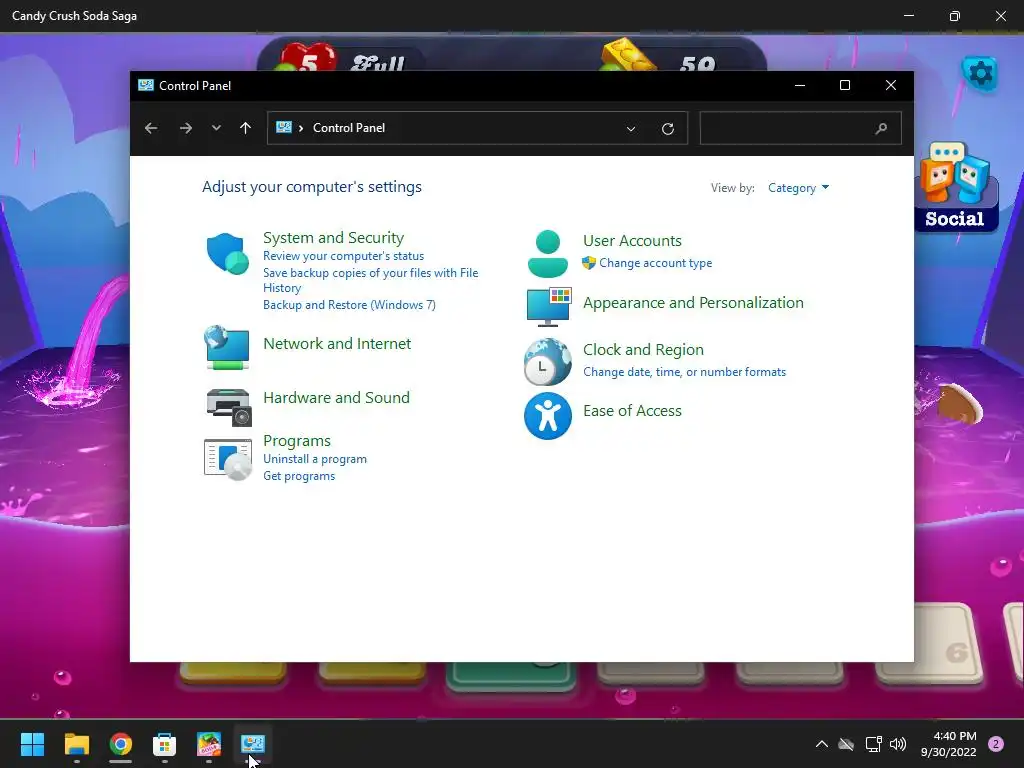
Task: Click Change date, time, or number formats
Action: (x=684, y=372)
